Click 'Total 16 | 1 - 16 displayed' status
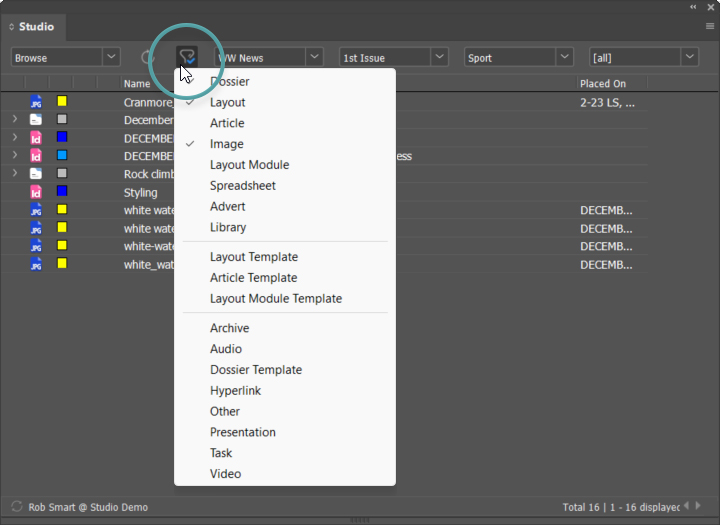This screenshot has height=525, width=720. pos(621,507)
